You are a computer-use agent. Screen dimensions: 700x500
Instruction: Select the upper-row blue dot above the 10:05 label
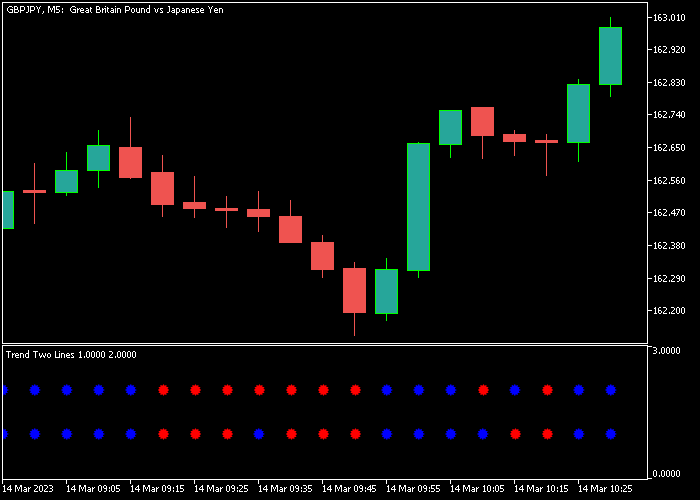click(450, 390)
